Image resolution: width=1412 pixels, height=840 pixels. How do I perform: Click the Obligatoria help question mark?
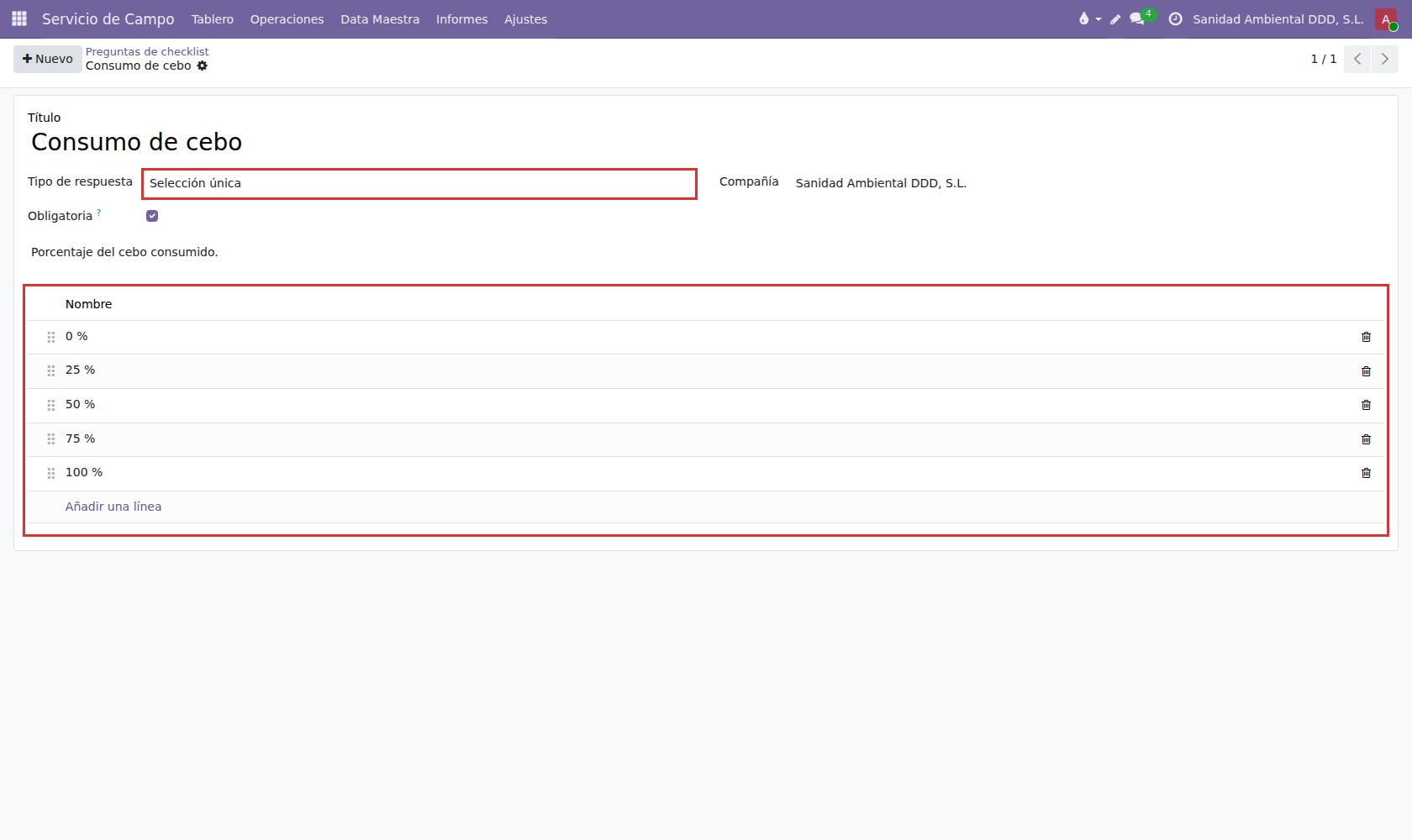pyautogui.click(x=99, y=213)
